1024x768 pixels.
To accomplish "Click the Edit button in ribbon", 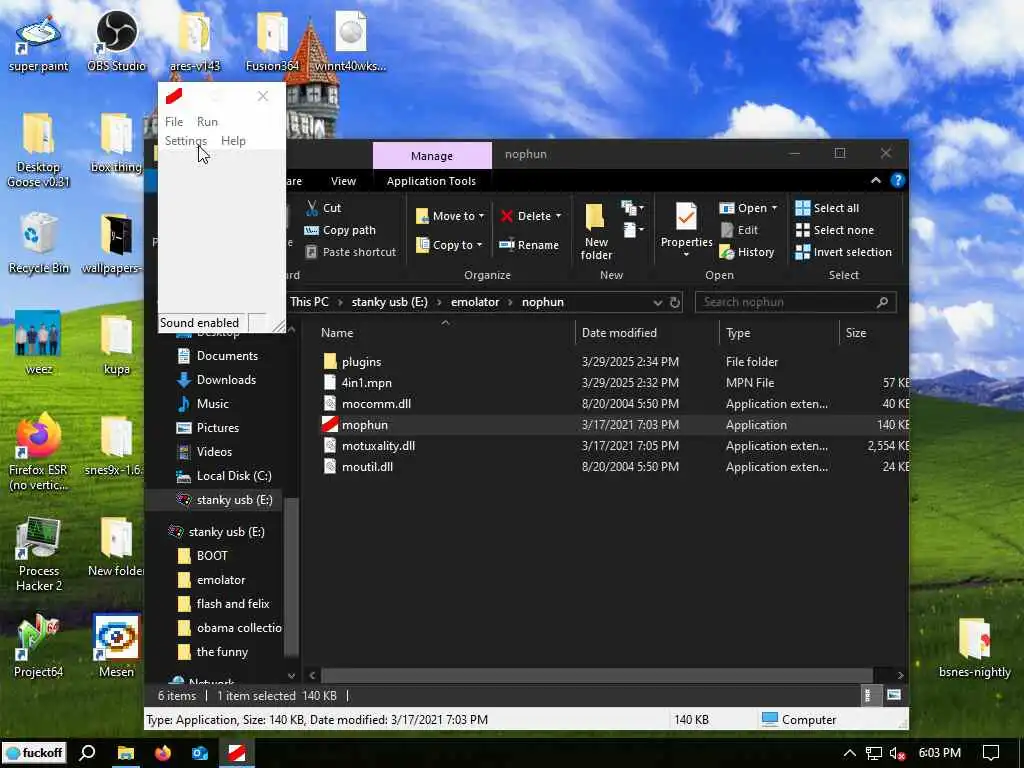I will [x=739, y=230].
